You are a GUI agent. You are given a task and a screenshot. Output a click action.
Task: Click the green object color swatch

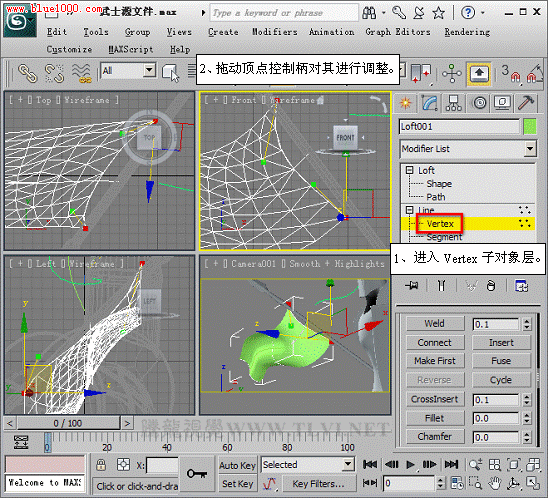tap(530, 127)
